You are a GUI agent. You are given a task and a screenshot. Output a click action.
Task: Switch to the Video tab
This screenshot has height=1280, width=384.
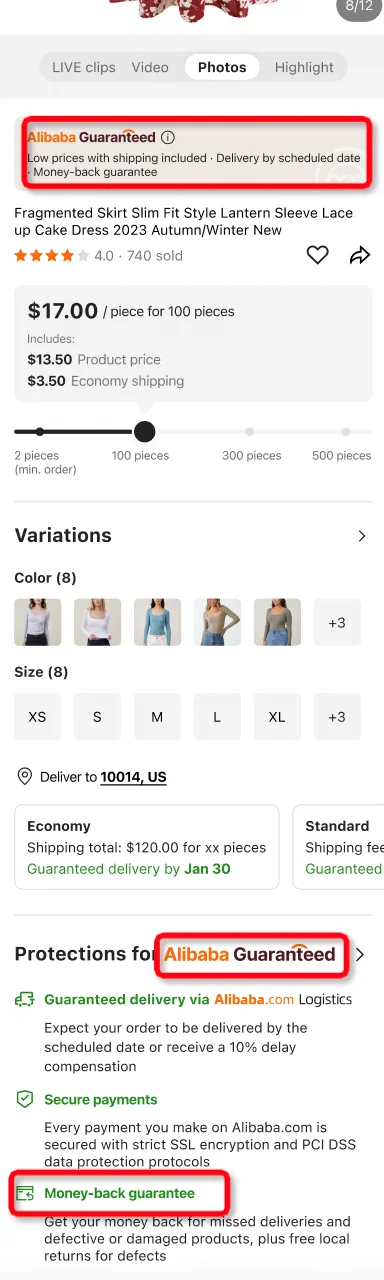[150, 67]
